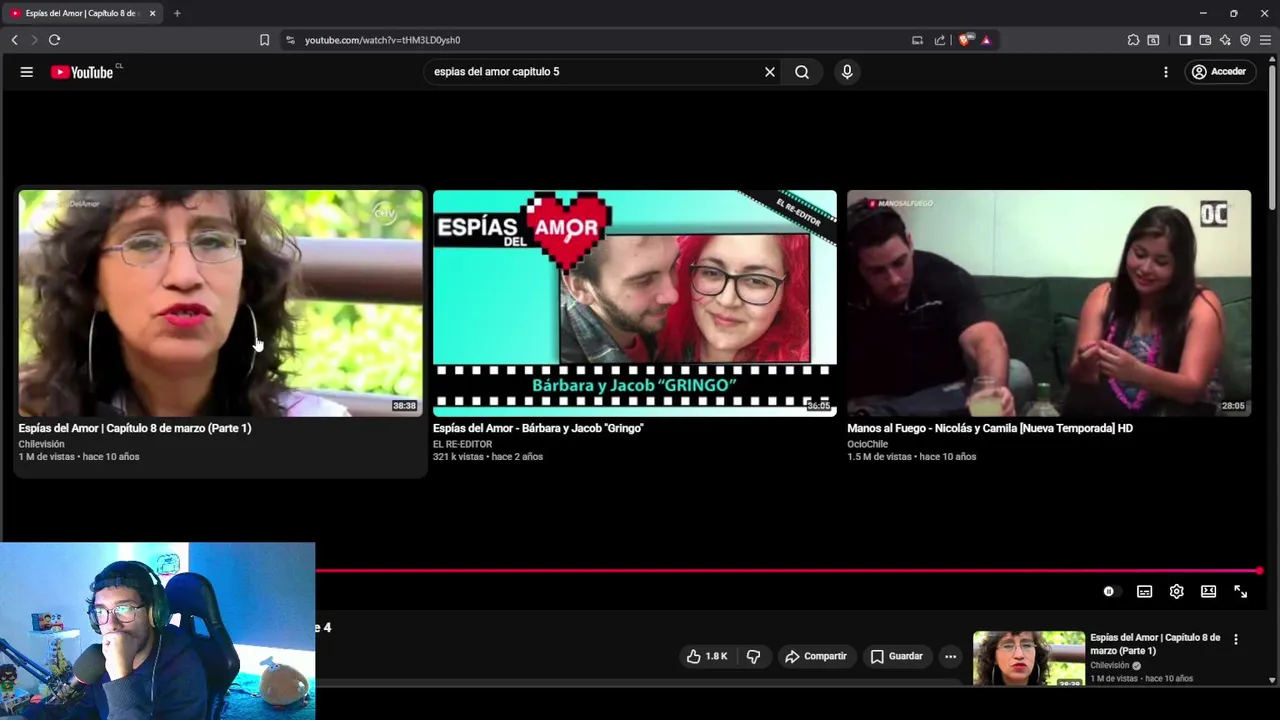Open the sidebar suggested video thumbnail
Screen dimensions: 1280x720
[x=1029, y=658]
